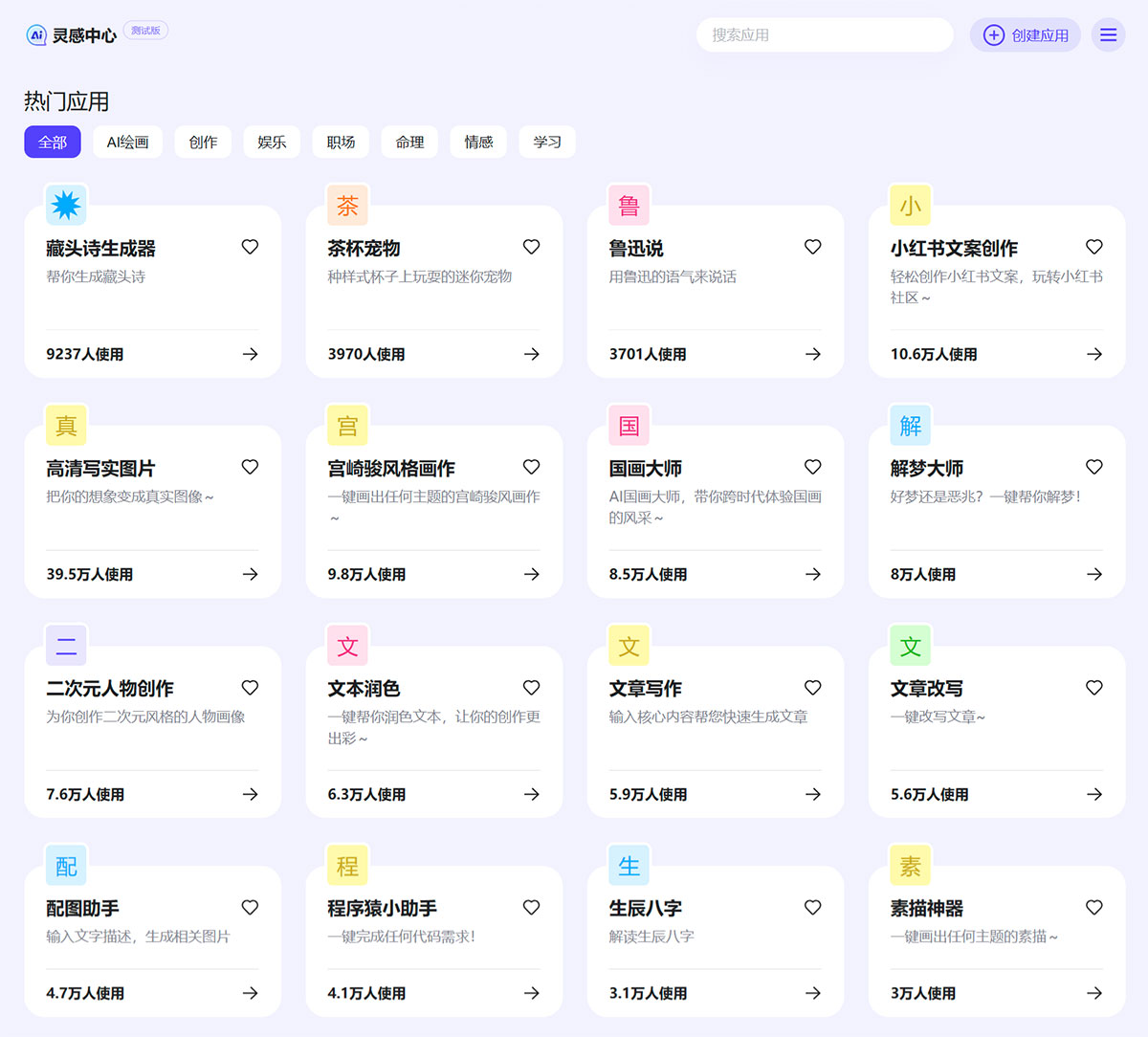The height and width of the screenshot is (1037, 1148).
Task: Open 国画大师 via its arrow button
Action: (x=812, y=574)
